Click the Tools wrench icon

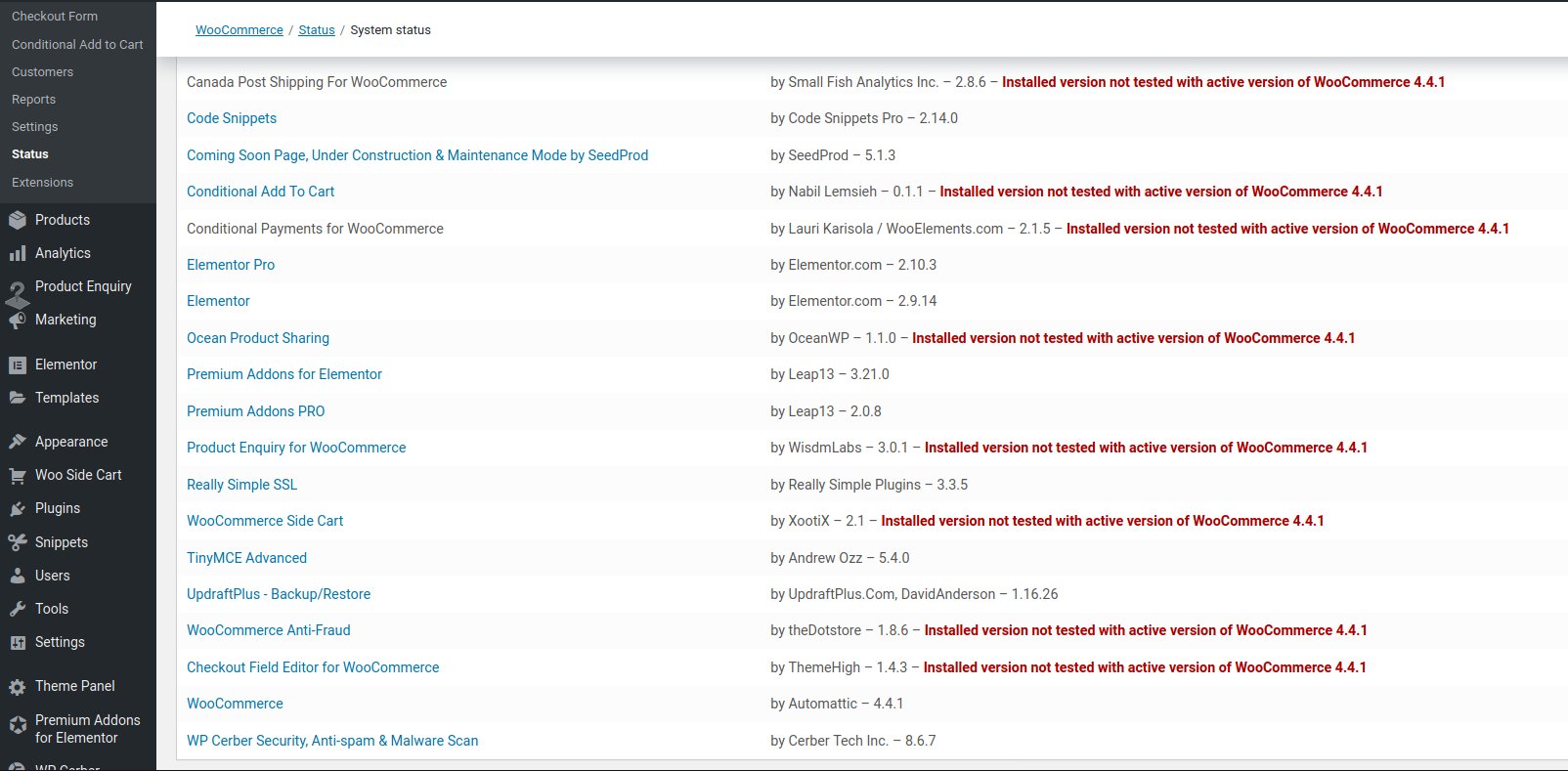18,610
